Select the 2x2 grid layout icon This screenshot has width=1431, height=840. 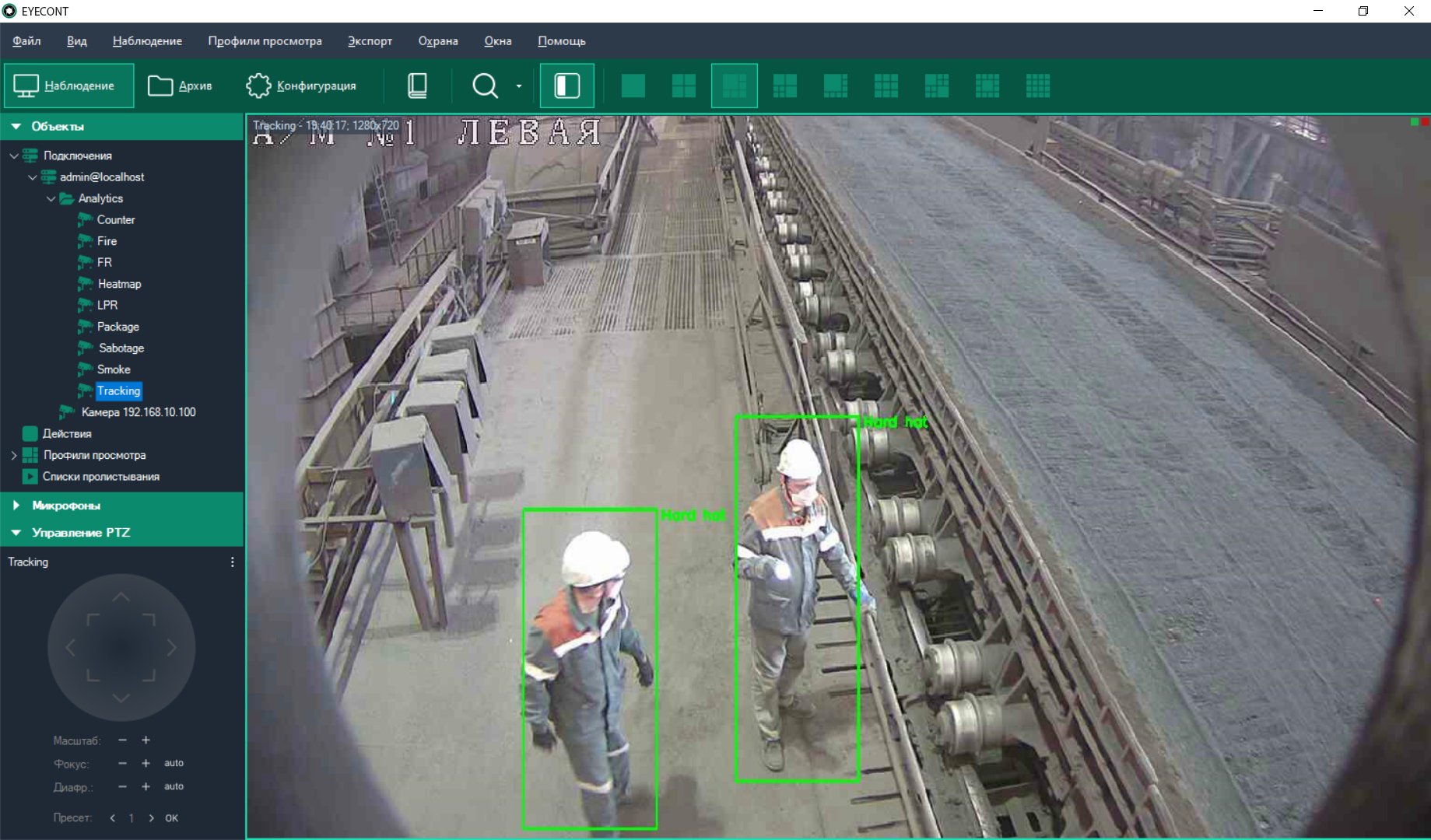683,86
